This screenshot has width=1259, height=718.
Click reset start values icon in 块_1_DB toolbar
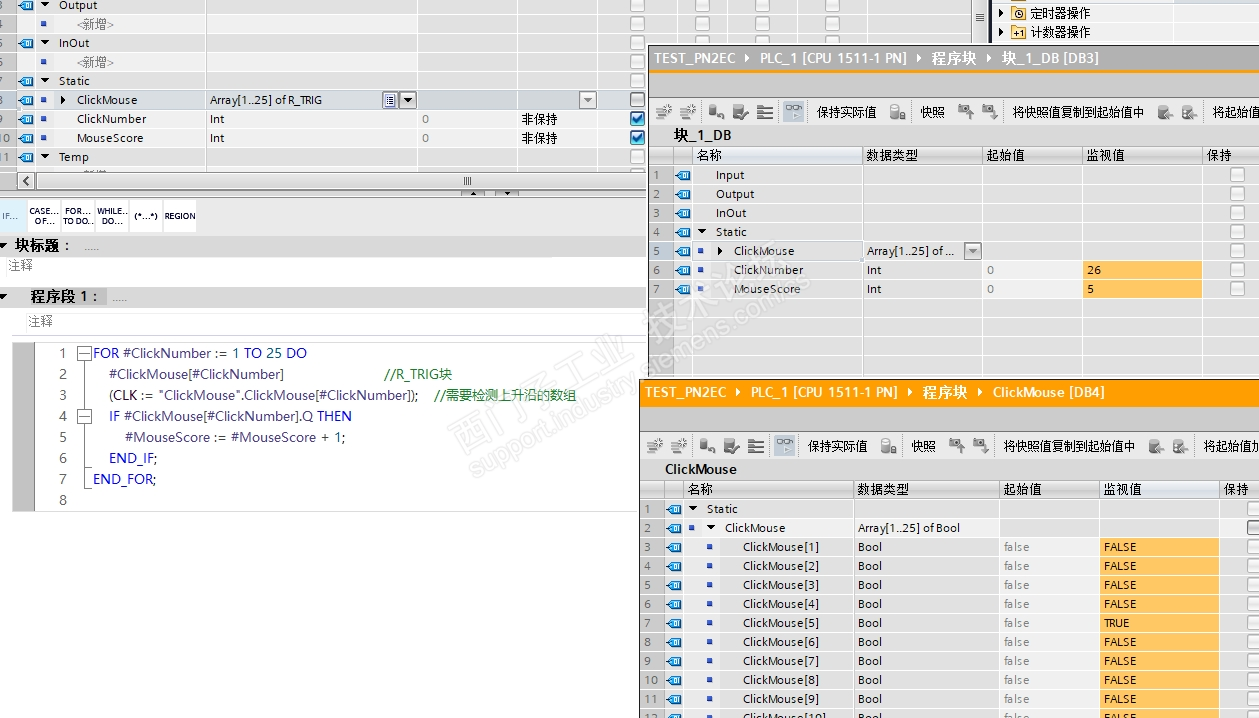716,112
